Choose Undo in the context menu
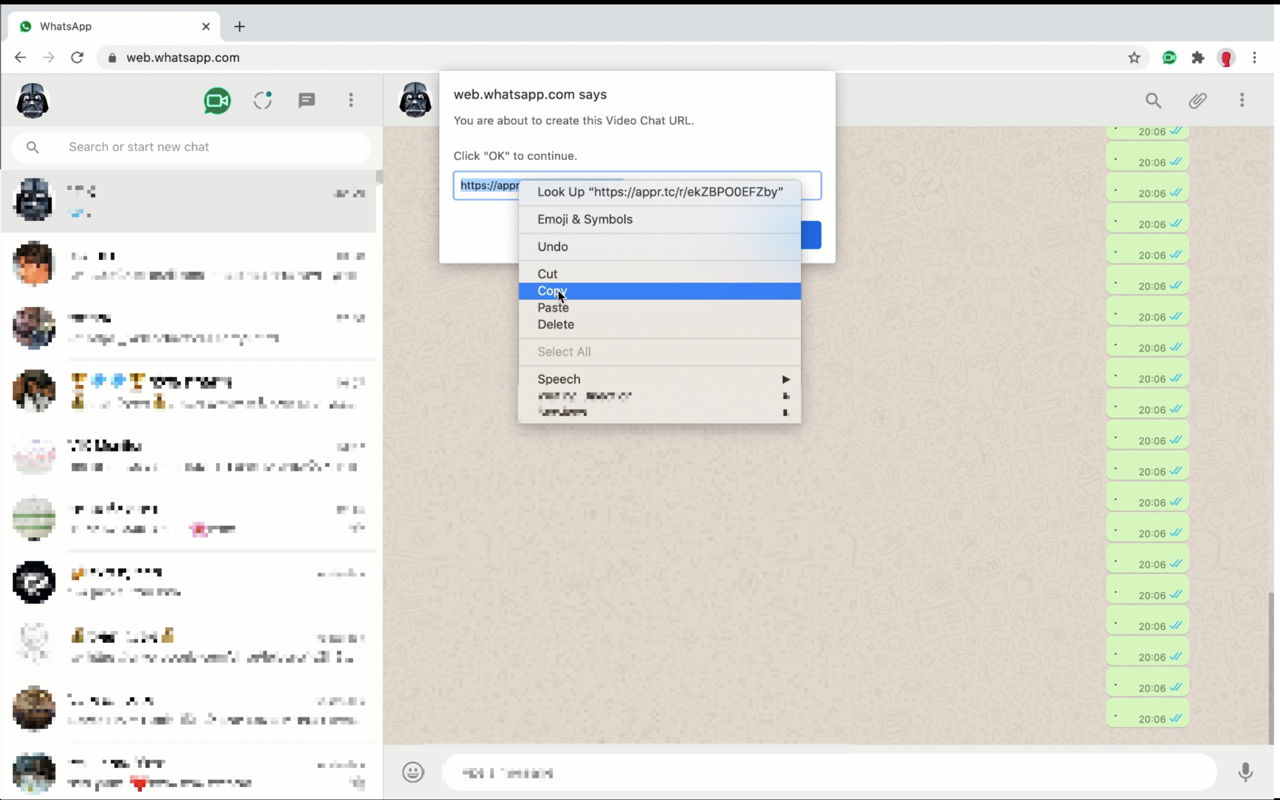 (660, 246)
